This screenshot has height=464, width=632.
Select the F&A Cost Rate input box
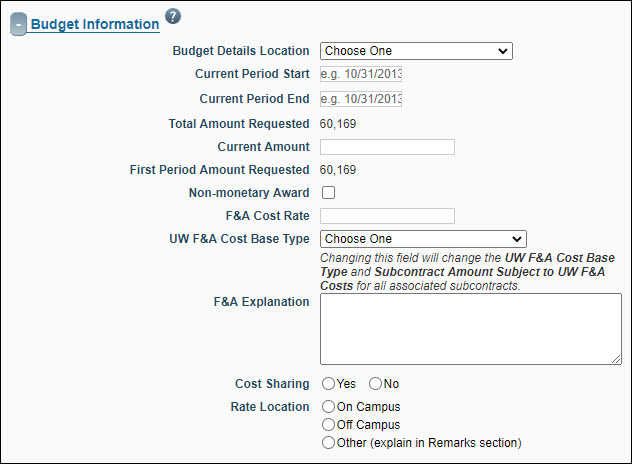(x=387, y=216)
